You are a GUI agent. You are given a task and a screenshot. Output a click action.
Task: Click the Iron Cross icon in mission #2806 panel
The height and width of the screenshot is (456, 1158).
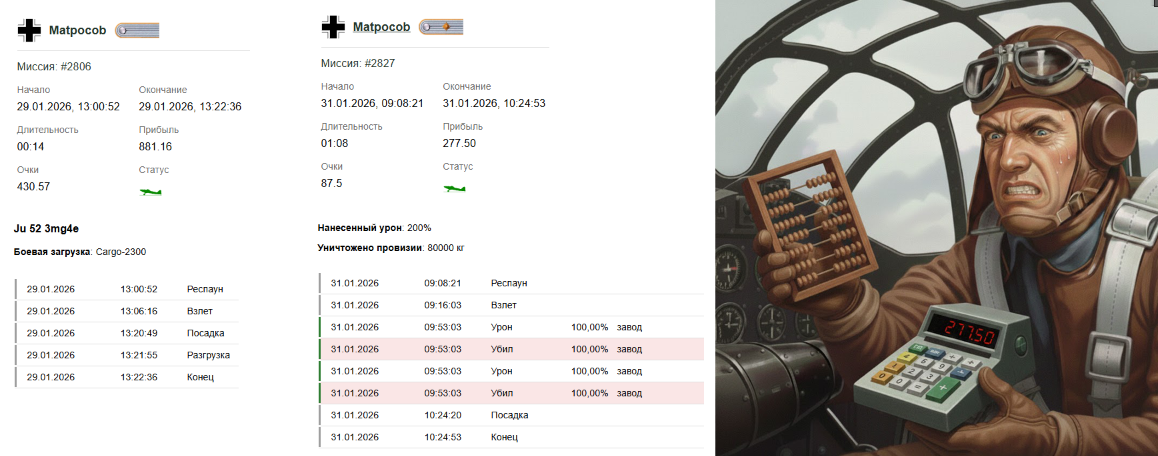(x=29, y=30)
